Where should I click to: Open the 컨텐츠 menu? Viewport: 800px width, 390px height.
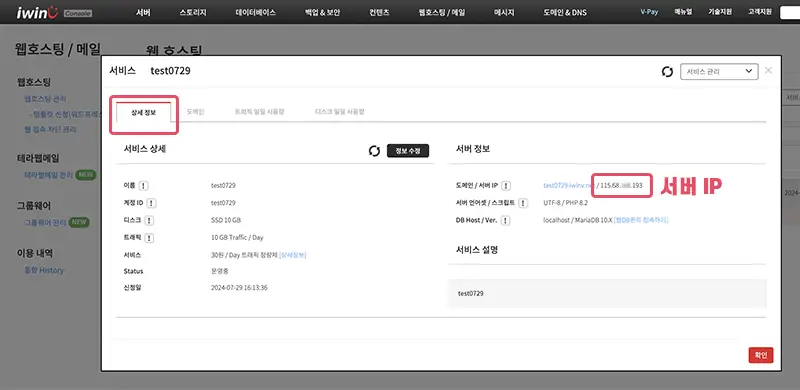[379, 13]
